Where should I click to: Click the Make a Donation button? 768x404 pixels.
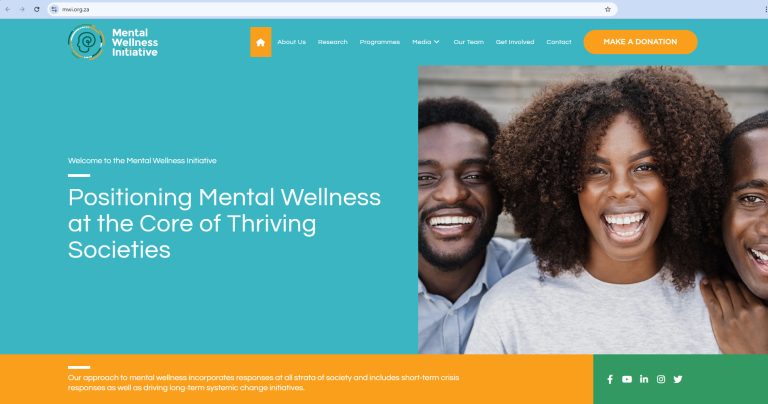pos(641,42)
